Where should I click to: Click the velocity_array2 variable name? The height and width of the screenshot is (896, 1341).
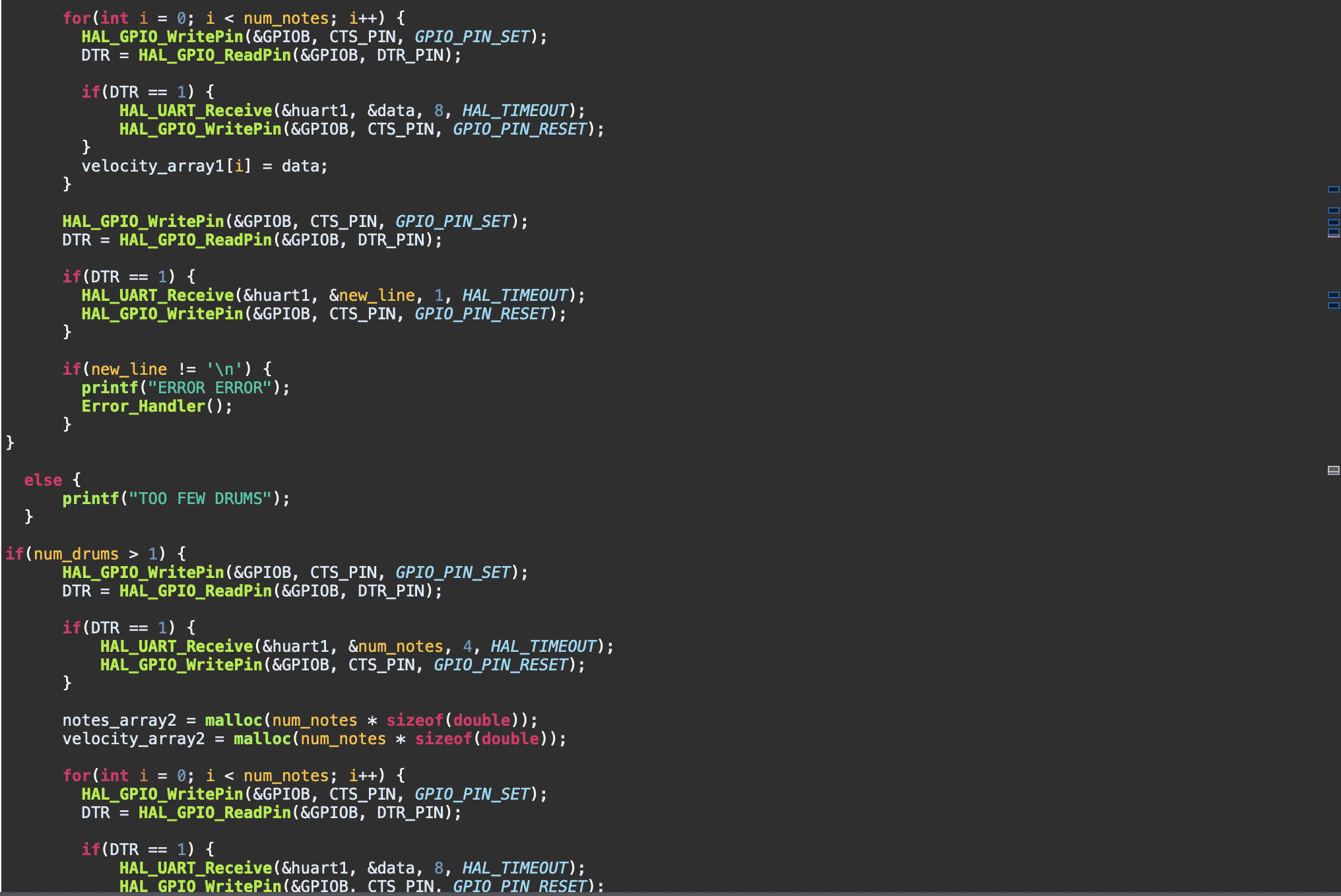click(x=133, y=738)
